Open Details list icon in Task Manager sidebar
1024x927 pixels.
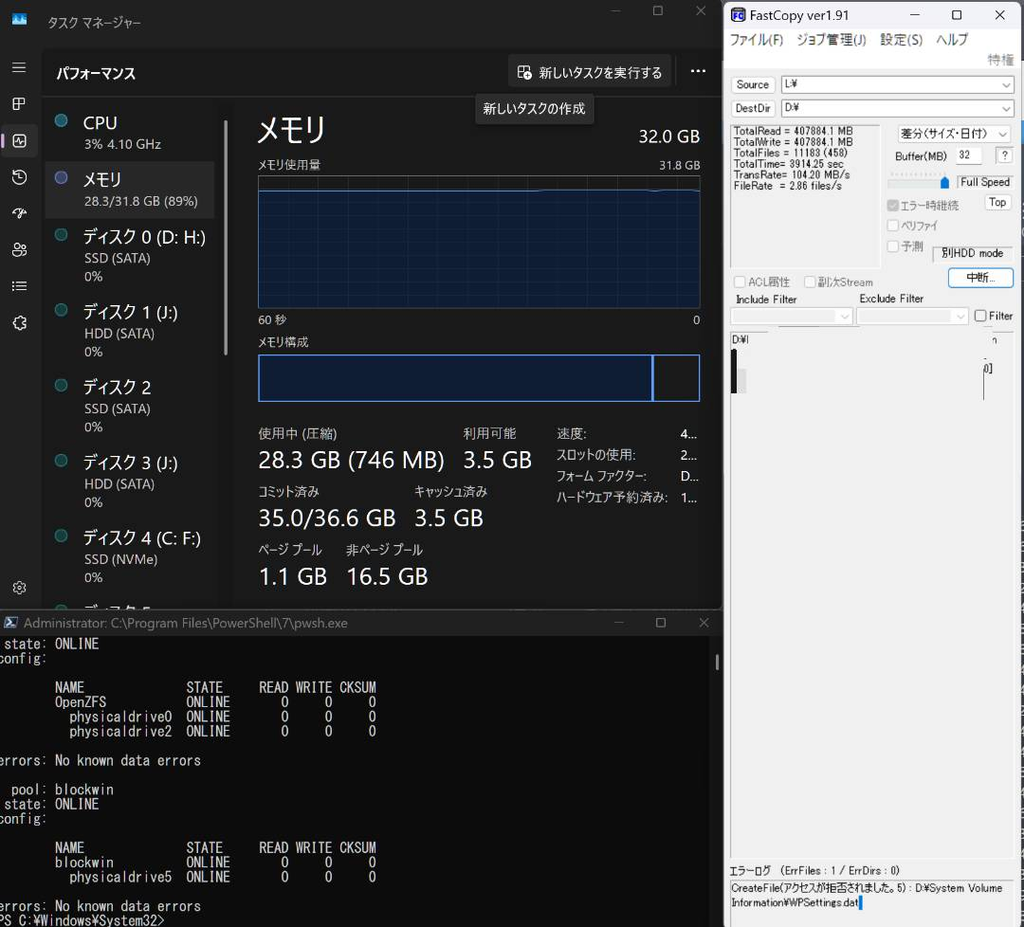(x=20, y=286)
